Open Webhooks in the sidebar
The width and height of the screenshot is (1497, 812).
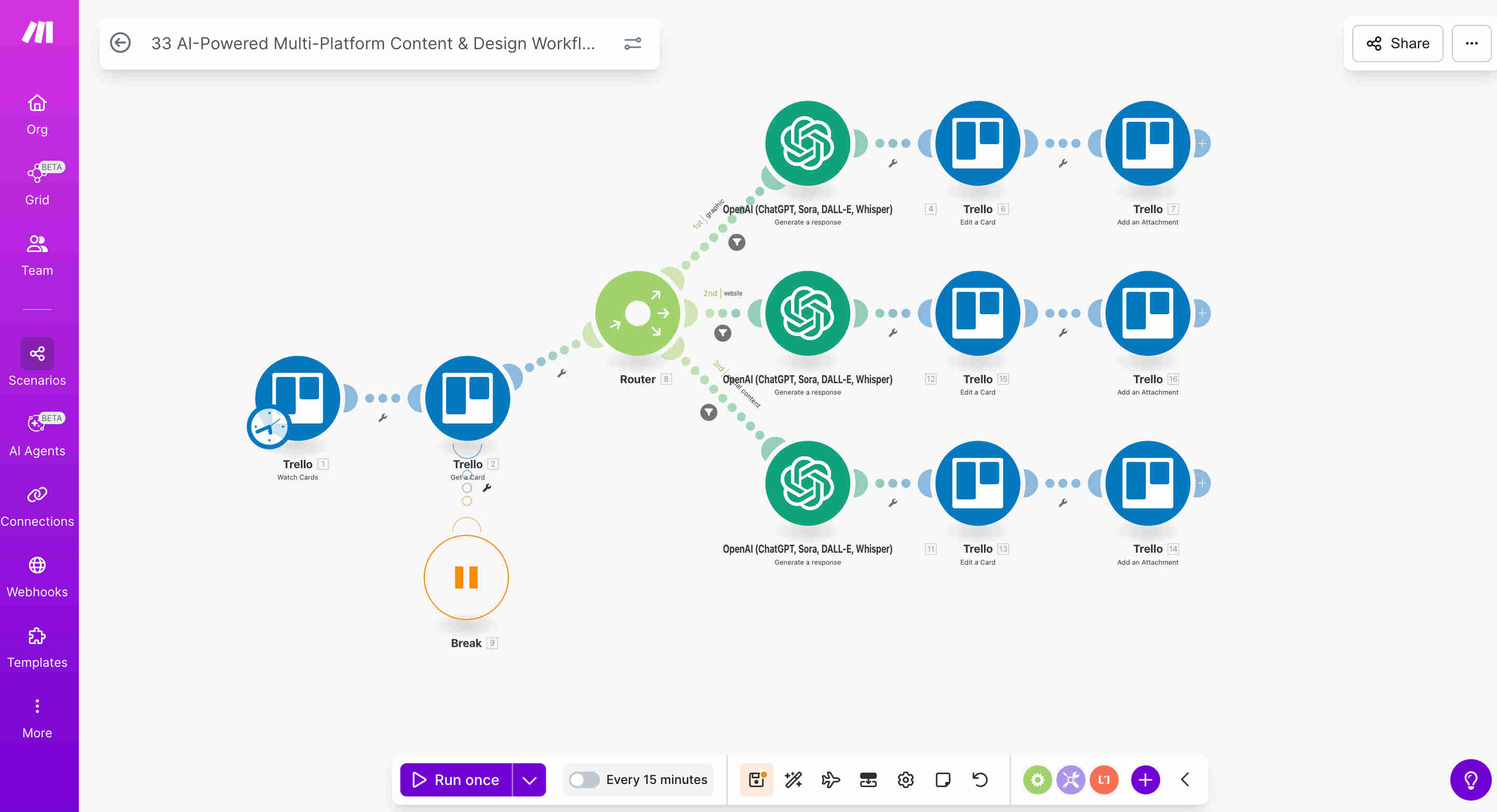click(37, 577)
